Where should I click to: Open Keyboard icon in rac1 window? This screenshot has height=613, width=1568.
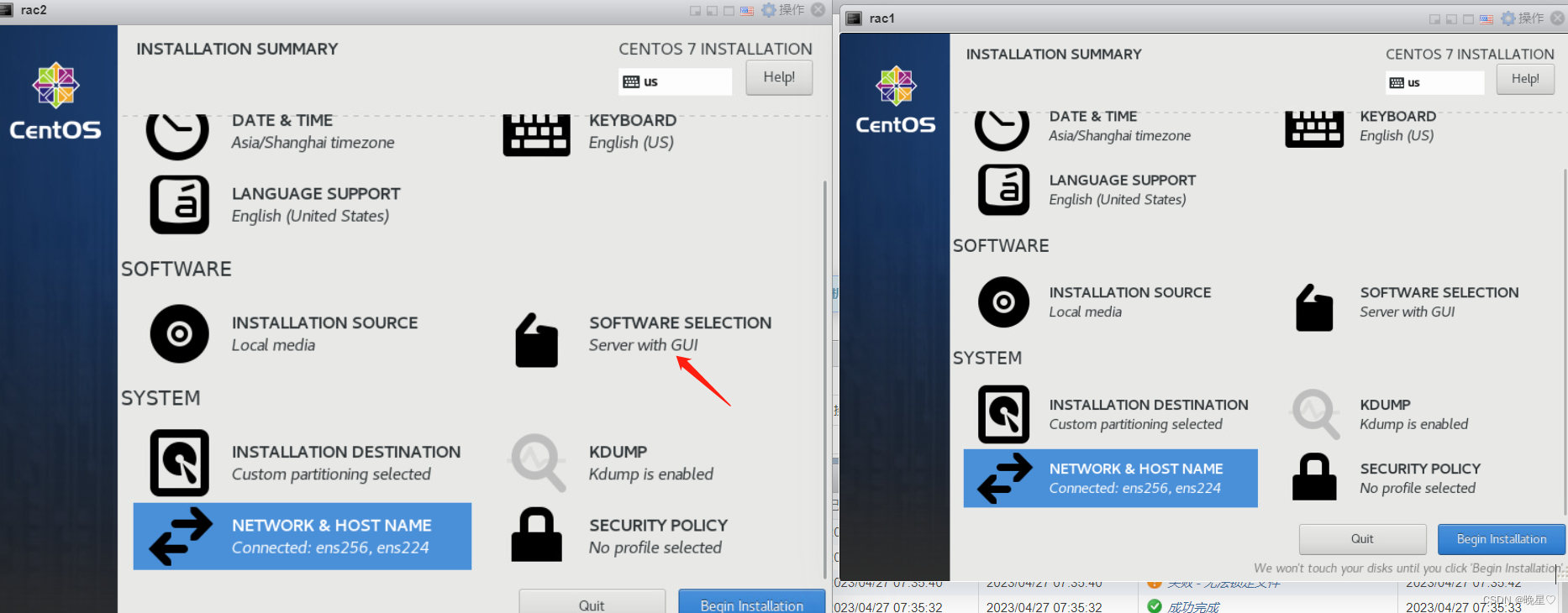pyautogui.click(x=1314, y=129)
